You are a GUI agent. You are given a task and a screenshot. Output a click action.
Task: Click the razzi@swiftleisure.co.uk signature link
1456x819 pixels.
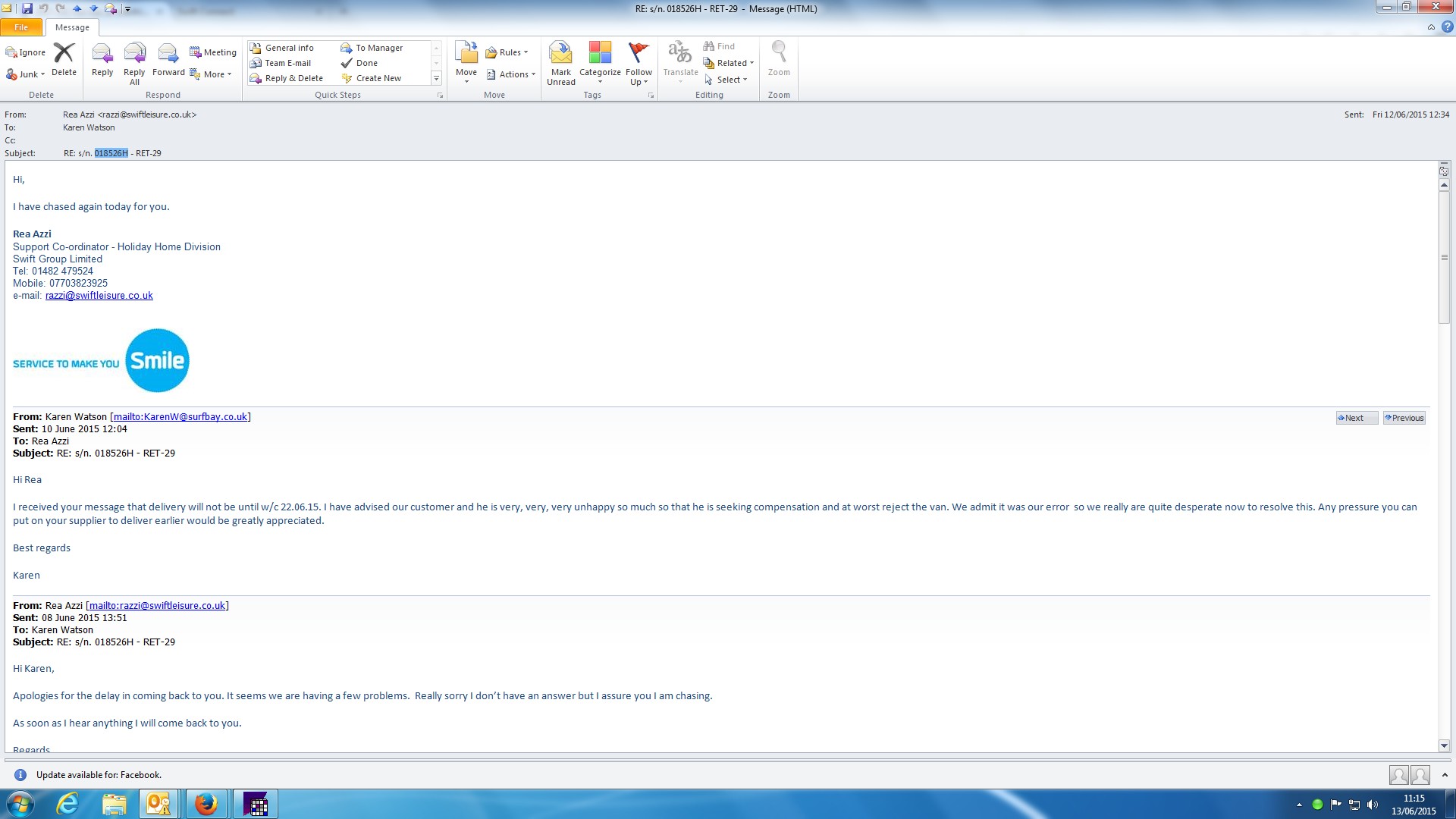99,296
